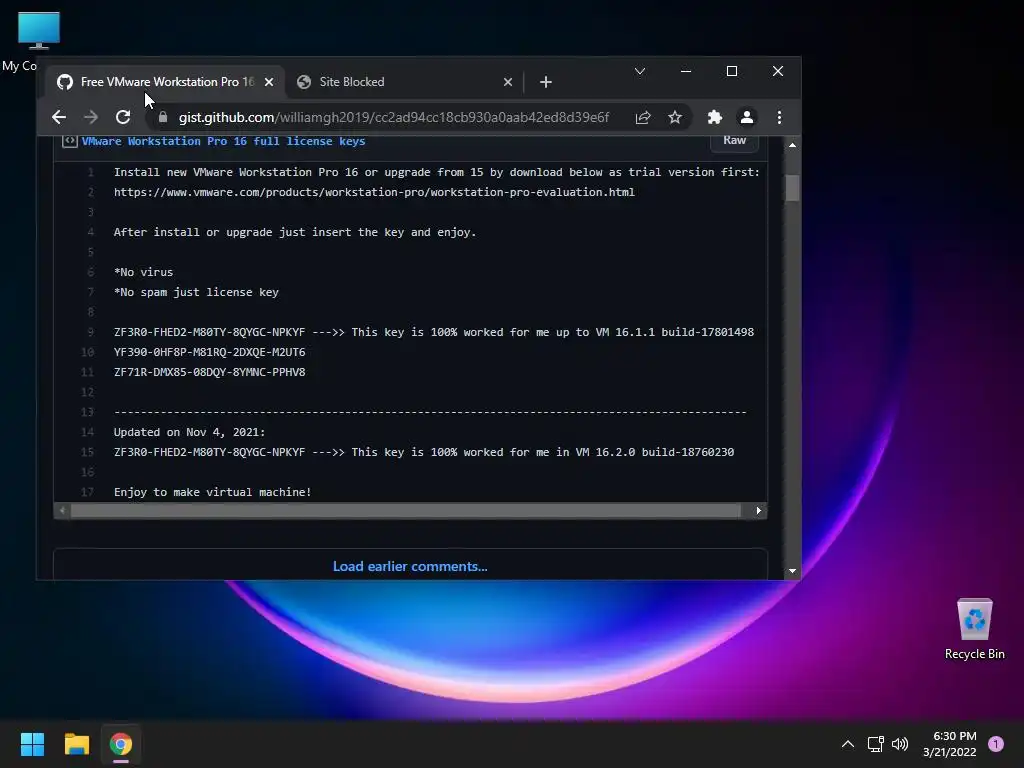Viewport: 1024px width, 768px height.
Task: Close the Site Blocked tab
Action: coord(508,82)
